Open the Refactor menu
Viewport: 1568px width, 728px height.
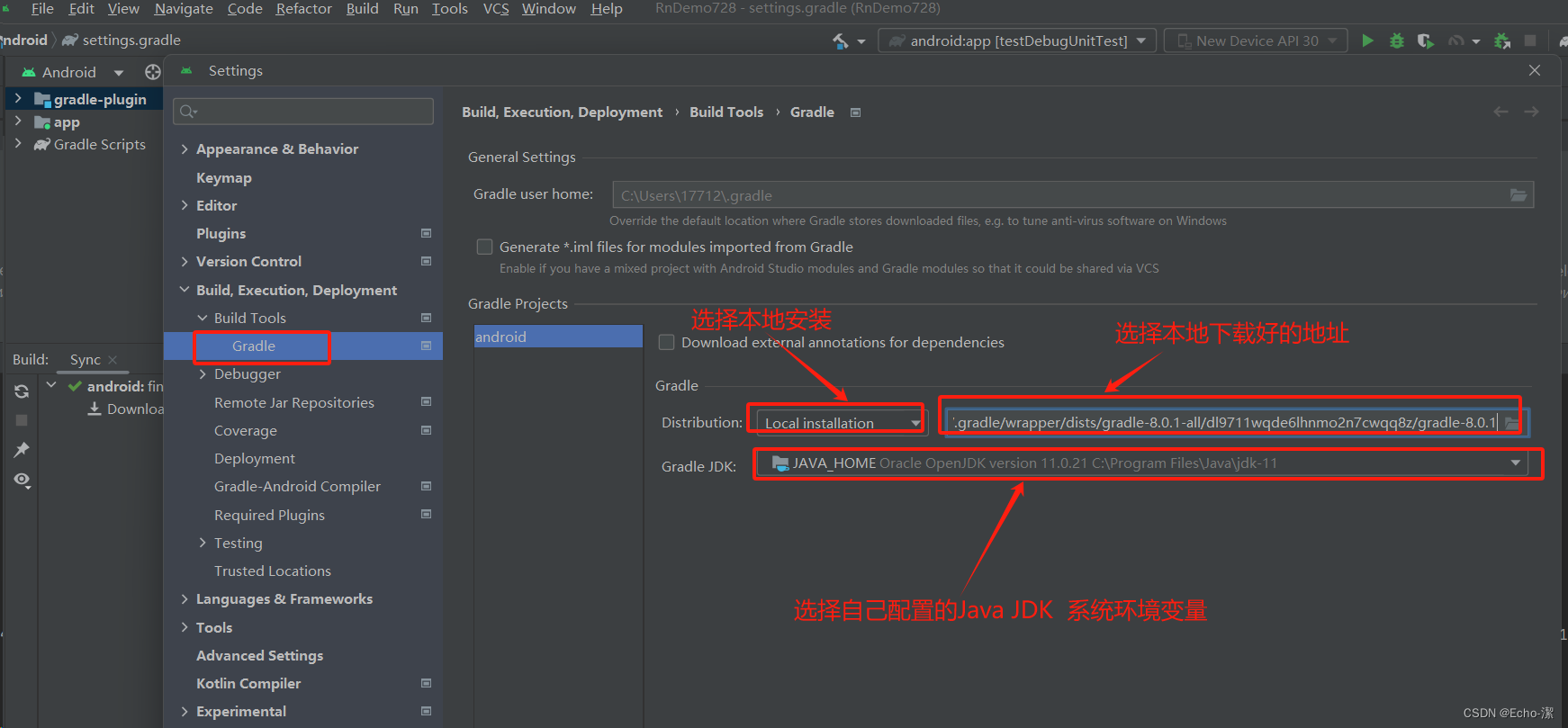pyautogui.click(x=304, y=9)
